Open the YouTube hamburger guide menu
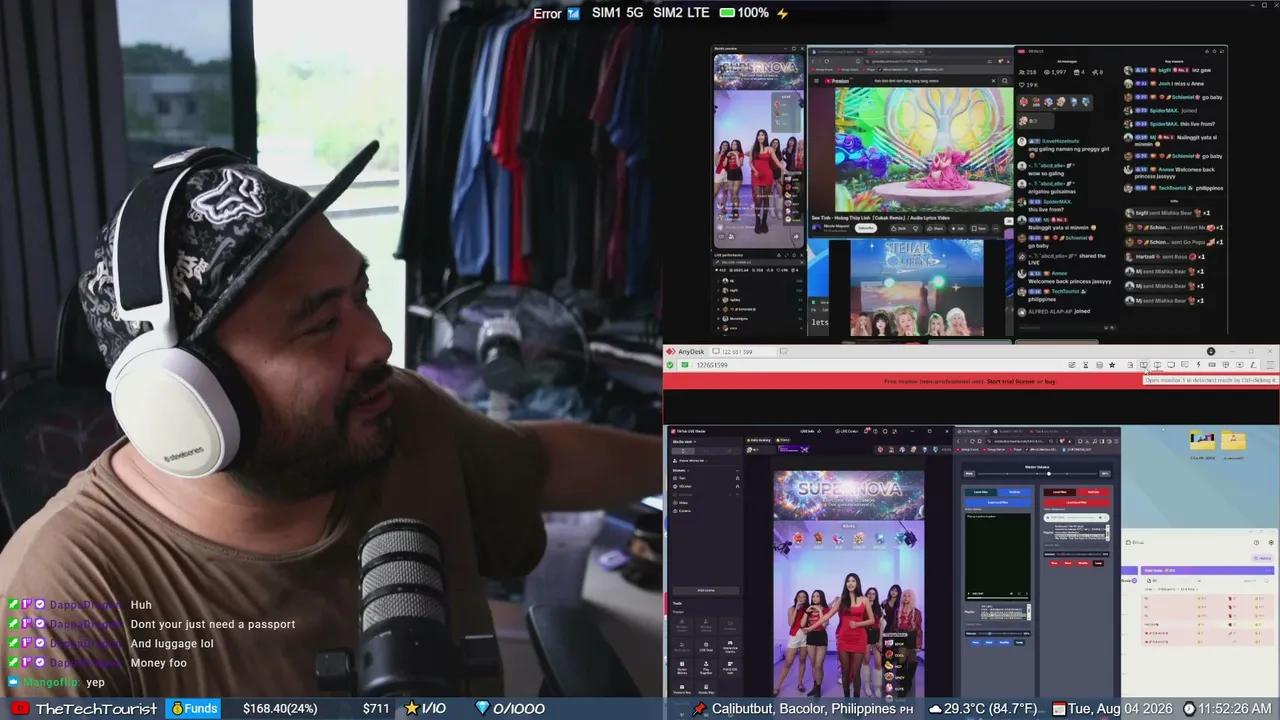 click(816, 81)
